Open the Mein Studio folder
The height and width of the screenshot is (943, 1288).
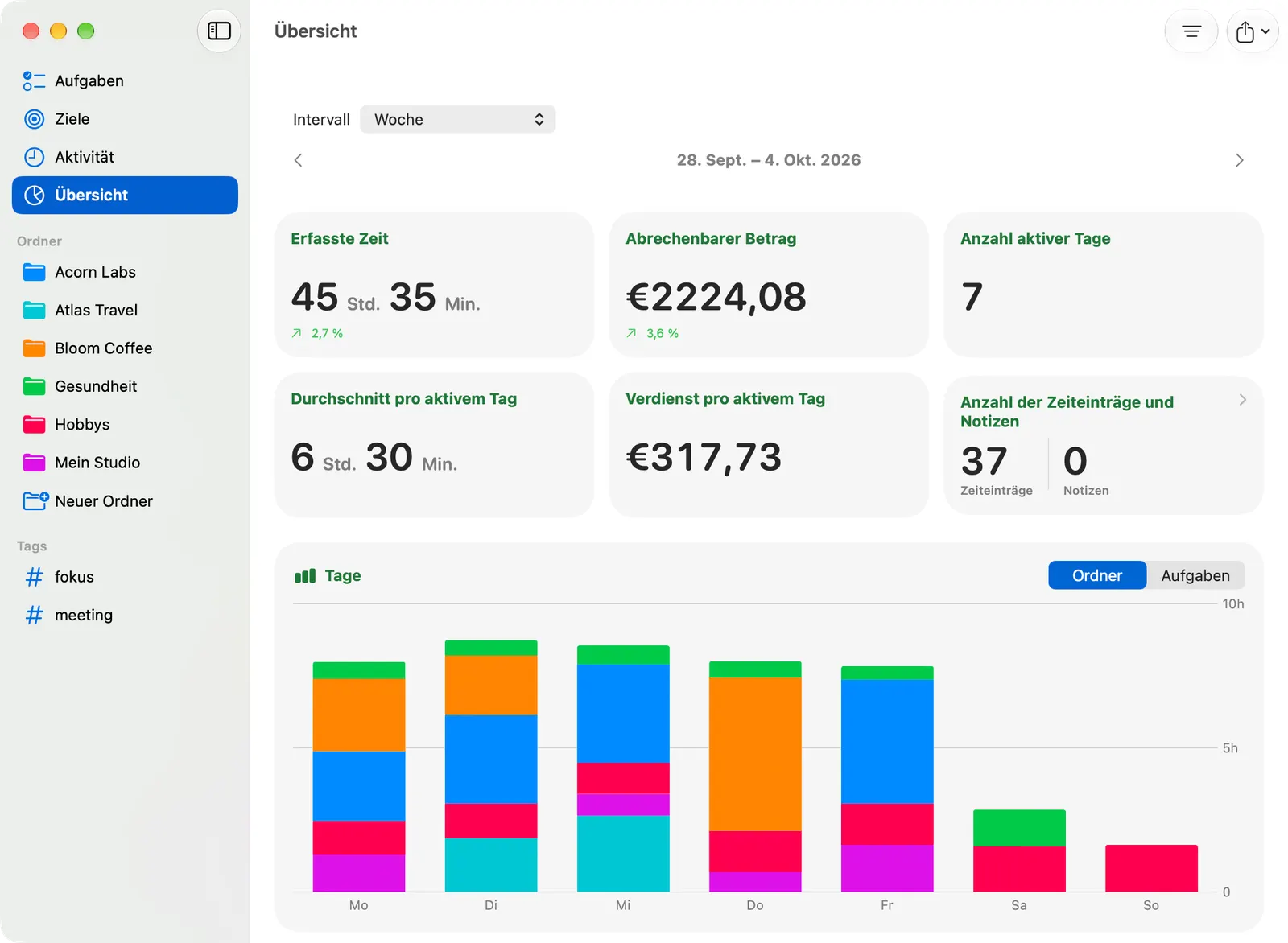click(x=125, y=463)
